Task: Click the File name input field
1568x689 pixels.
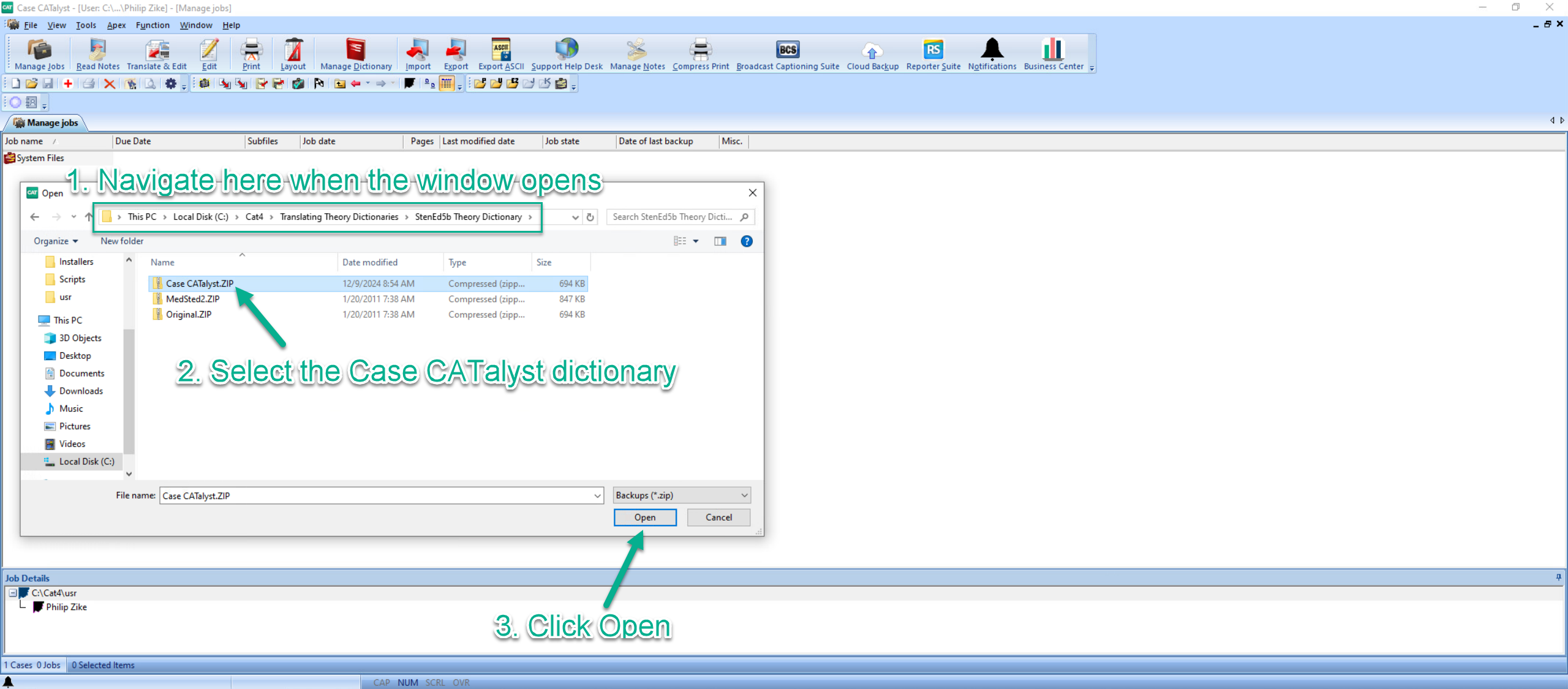Action: pos(377,496)
